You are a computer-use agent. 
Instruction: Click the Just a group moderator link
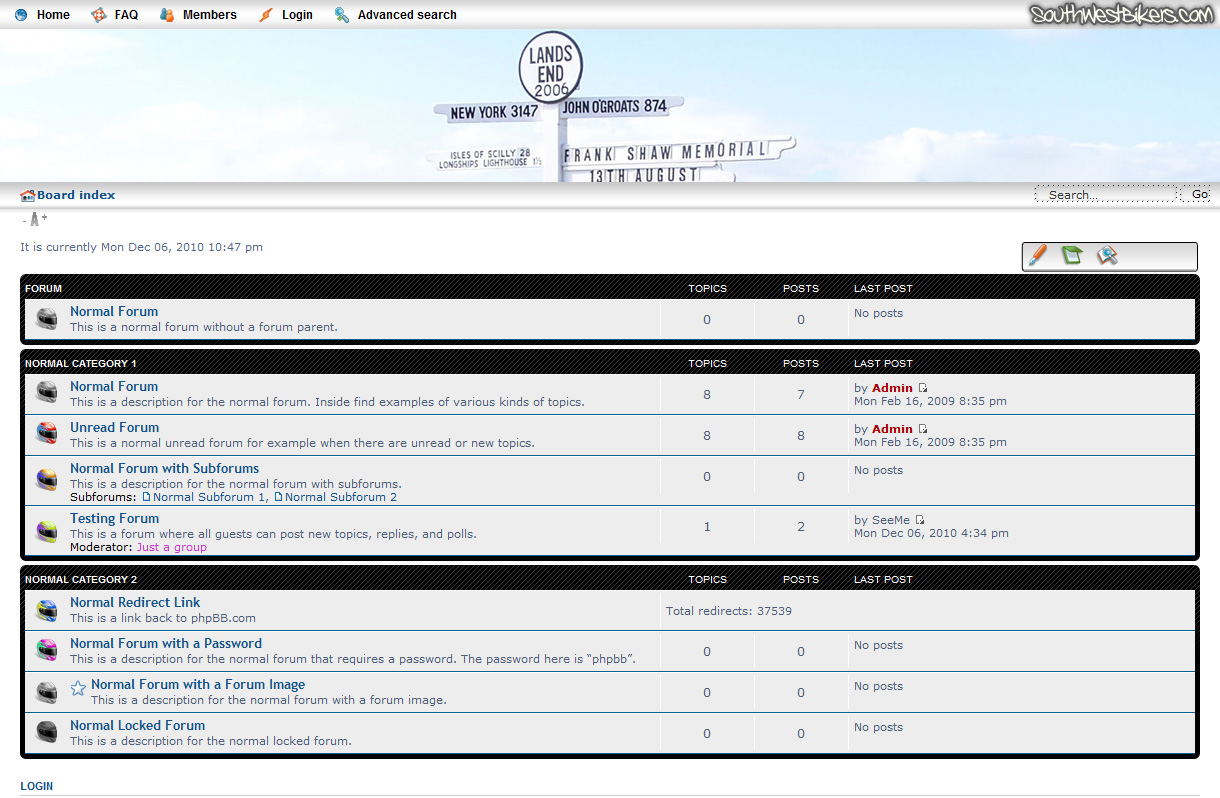(172, 547)
